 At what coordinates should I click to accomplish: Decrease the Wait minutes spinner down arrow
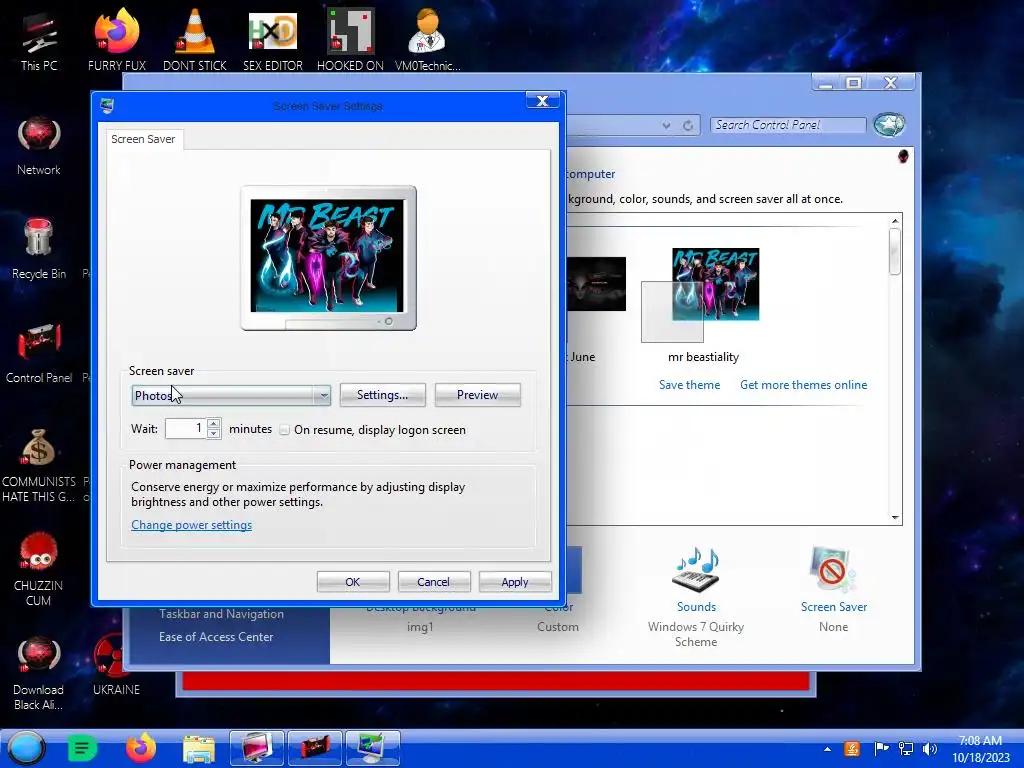[214, 434]
